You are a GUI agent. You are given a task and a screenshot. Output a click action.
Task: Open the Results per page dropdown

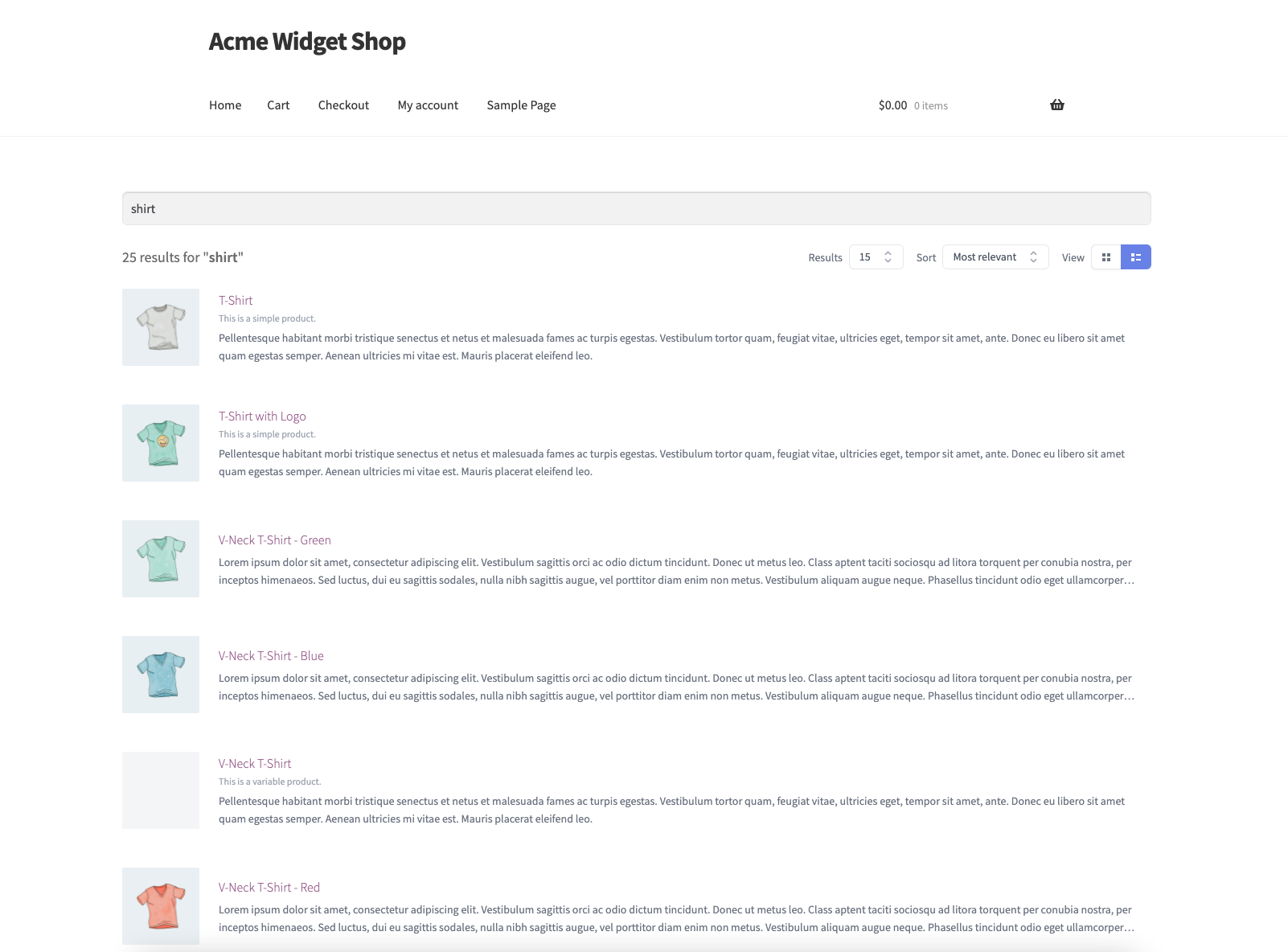(x=876, y=257)
